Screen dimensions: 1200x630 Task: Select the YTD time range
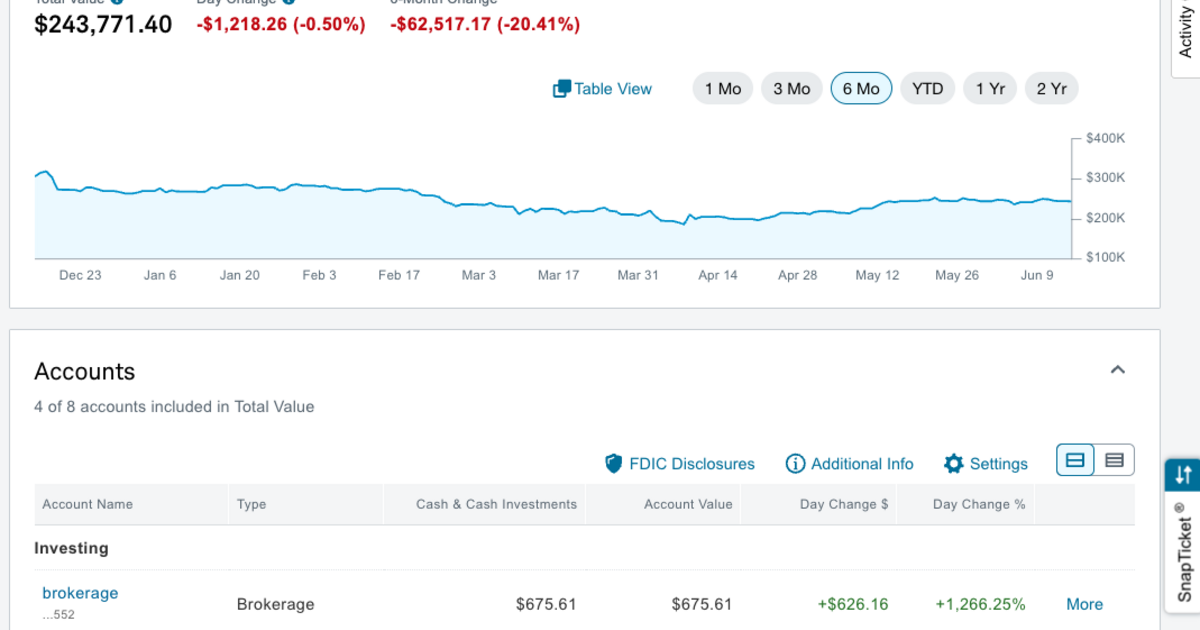(x=927, y=88)
